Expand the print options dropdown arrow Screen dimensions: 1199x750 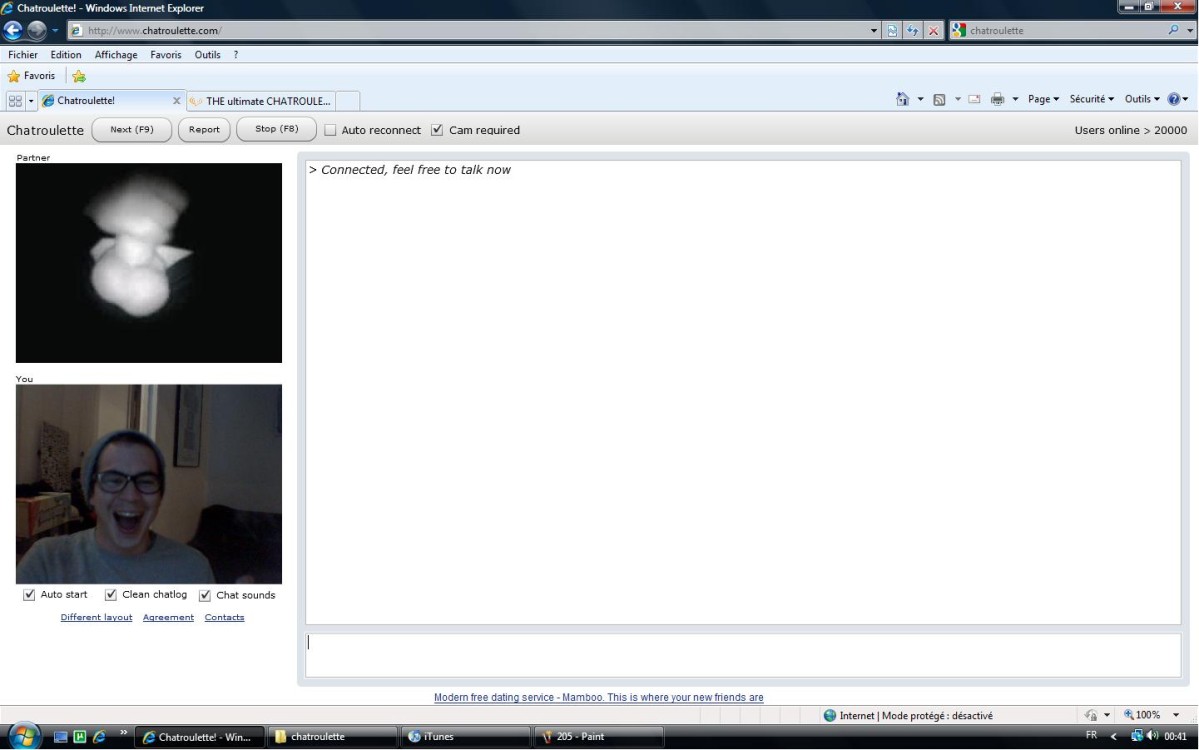click(x=1015, y=99)
